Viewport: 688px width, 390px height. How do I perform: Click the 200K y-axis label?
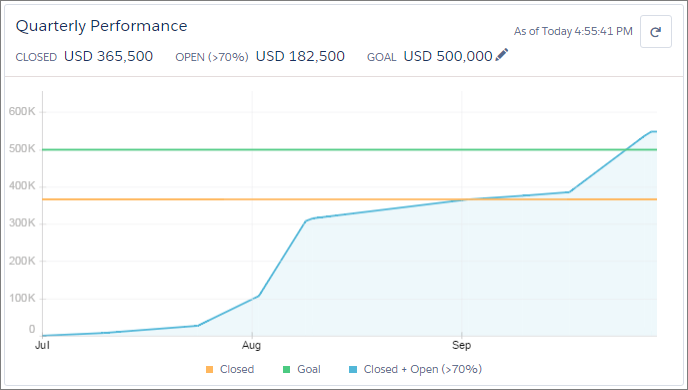click(x=22, y=261)
